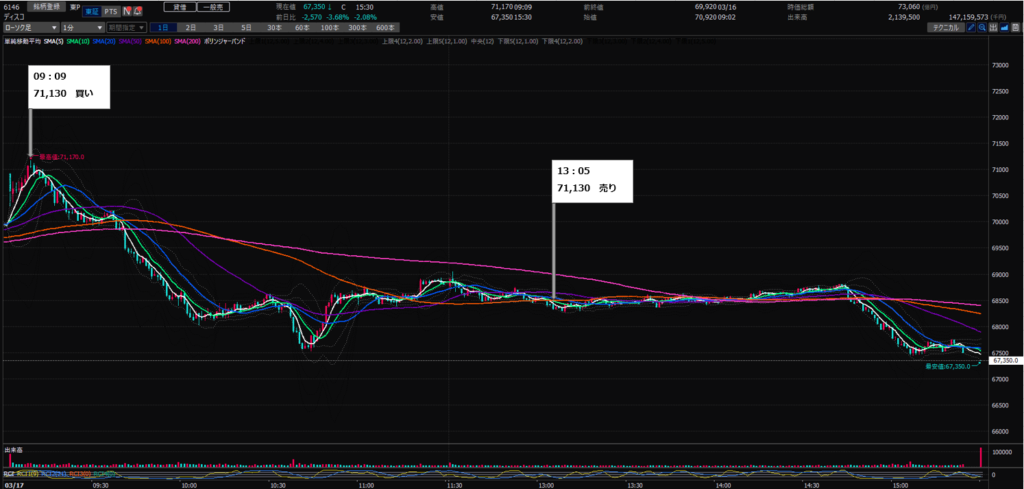This screenshot has width=1024, height=489.
Task: Click the magnifier zoom icon
Action: click(x=982, y=27)
